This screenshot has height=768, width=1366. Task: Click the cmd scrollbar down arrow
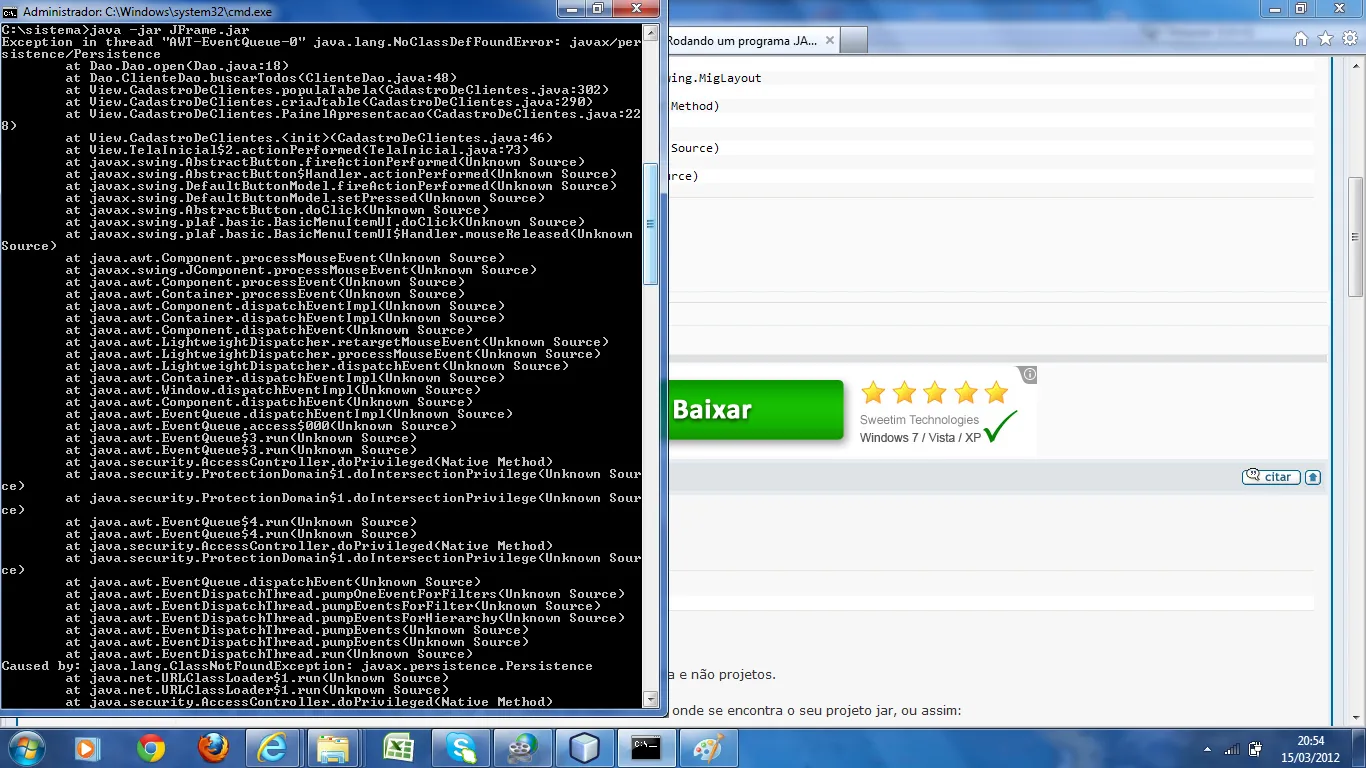tap(650, 699)
